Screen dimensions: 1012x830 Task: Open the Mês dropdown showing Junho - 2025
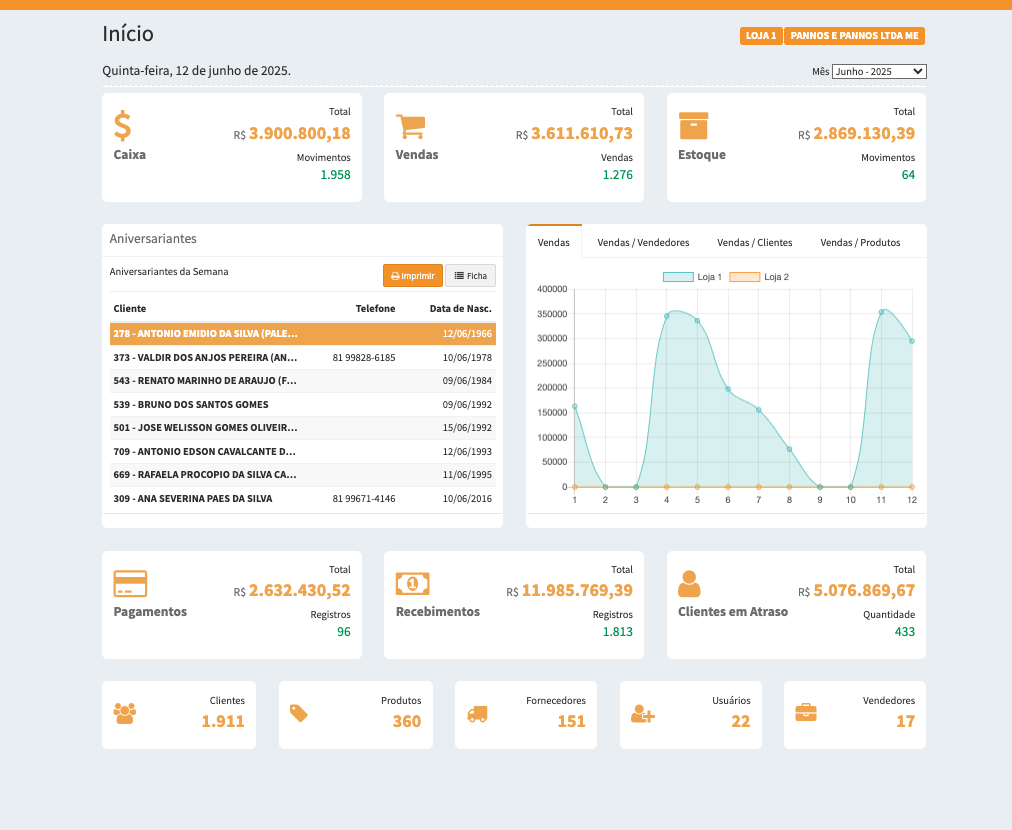pos(879,72)
